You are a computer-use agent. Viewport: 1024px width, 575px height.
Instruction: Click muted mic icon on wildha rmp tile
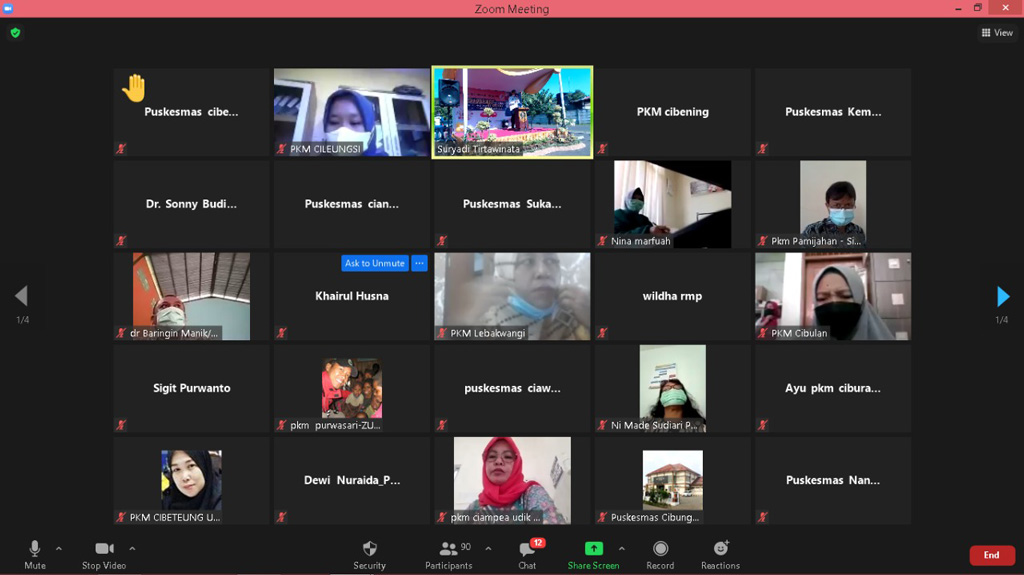602,333
